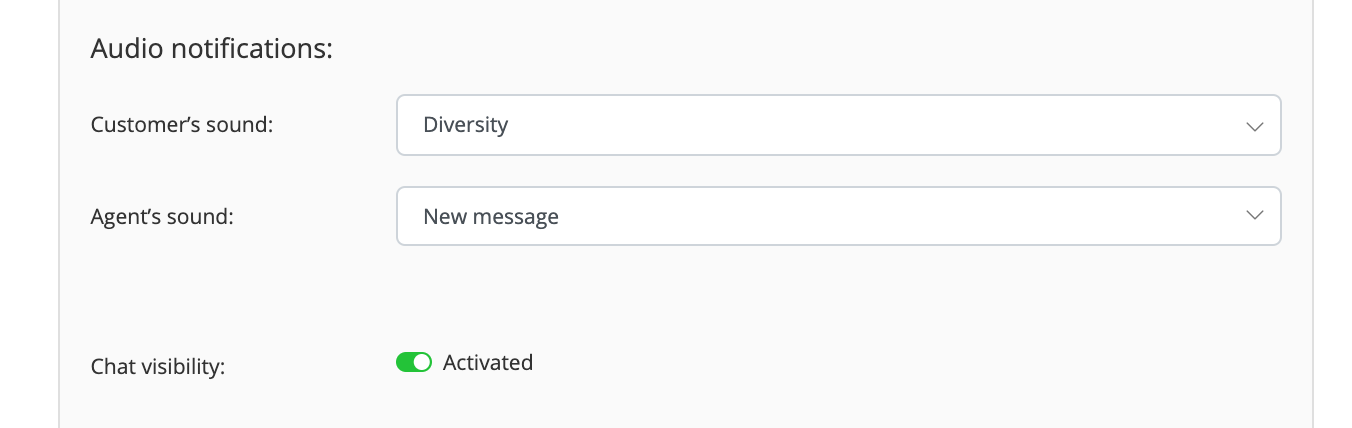Click the chevron in Customer's sound field
This screenshot has width=1352, height=428.
click(x=1254, y=126)
